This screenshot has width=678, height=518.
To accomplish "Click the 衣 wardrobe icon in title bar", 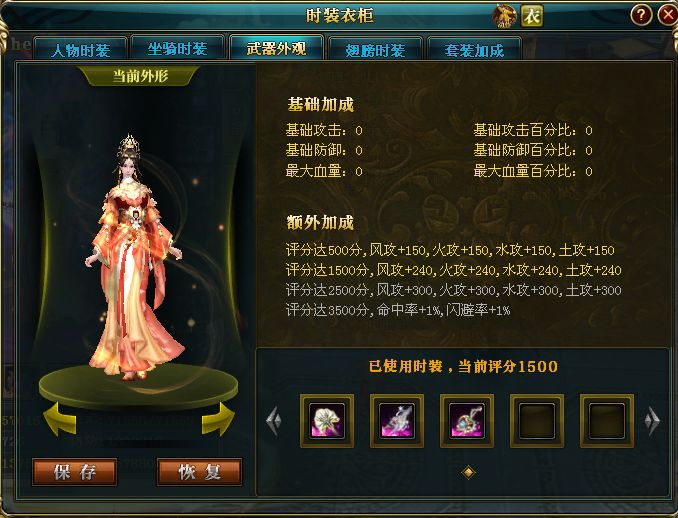I will 532,16.
